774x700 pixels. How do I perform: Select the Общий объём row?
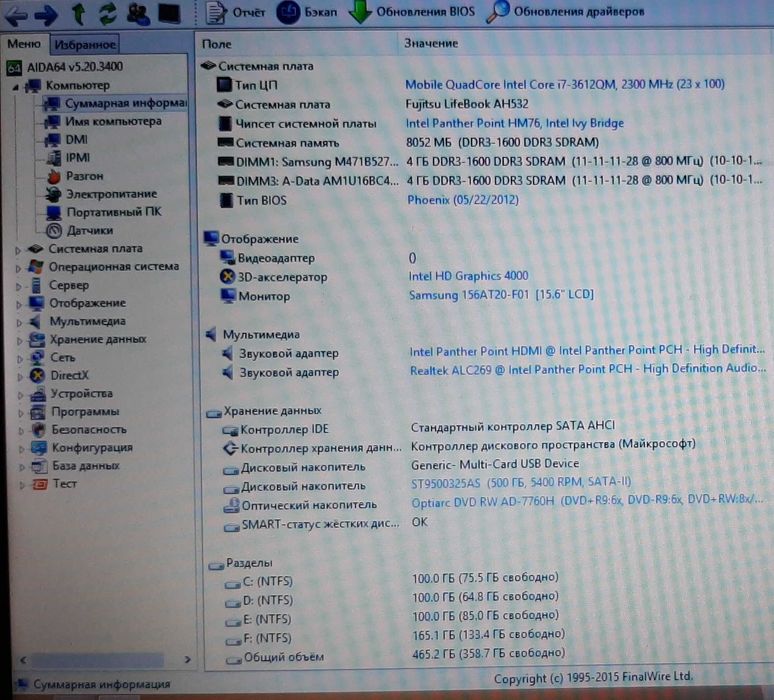[x=395, y=656]
